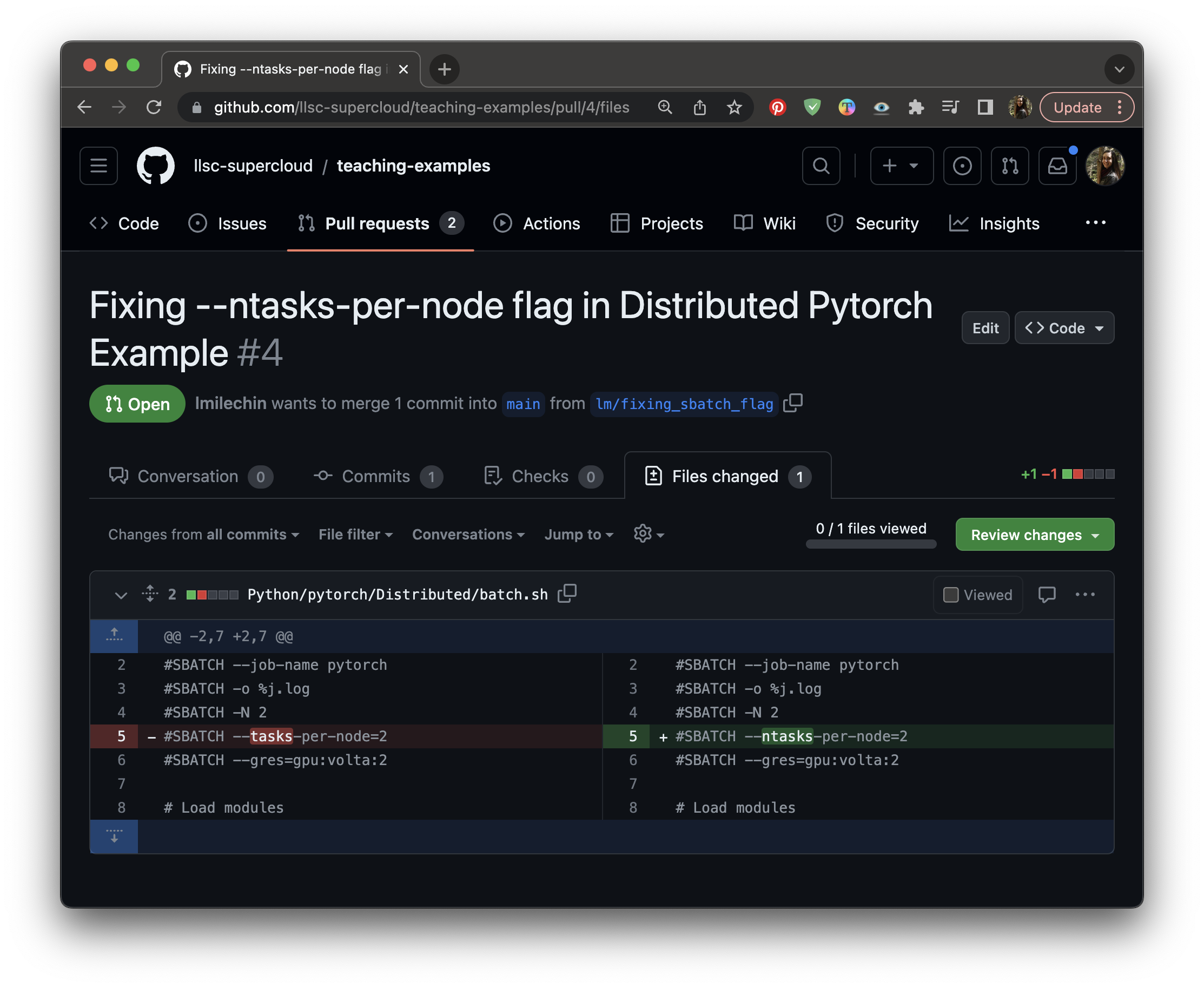Open the Wiki tab
Screen dimensions: 1204x988
click(x=764, y=223)
